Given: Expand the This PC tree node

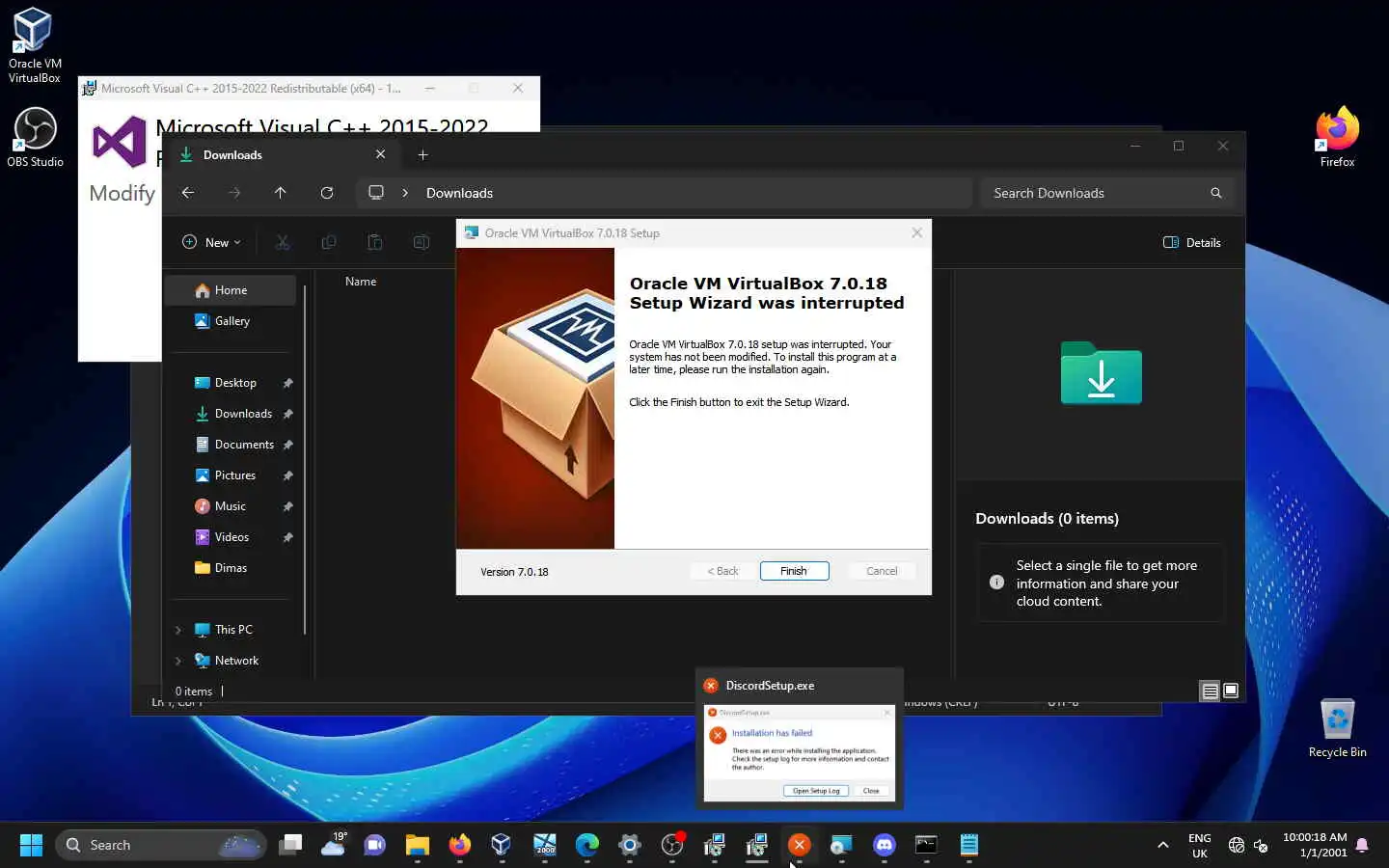Looking at the screenshot, I should (178, 630).
